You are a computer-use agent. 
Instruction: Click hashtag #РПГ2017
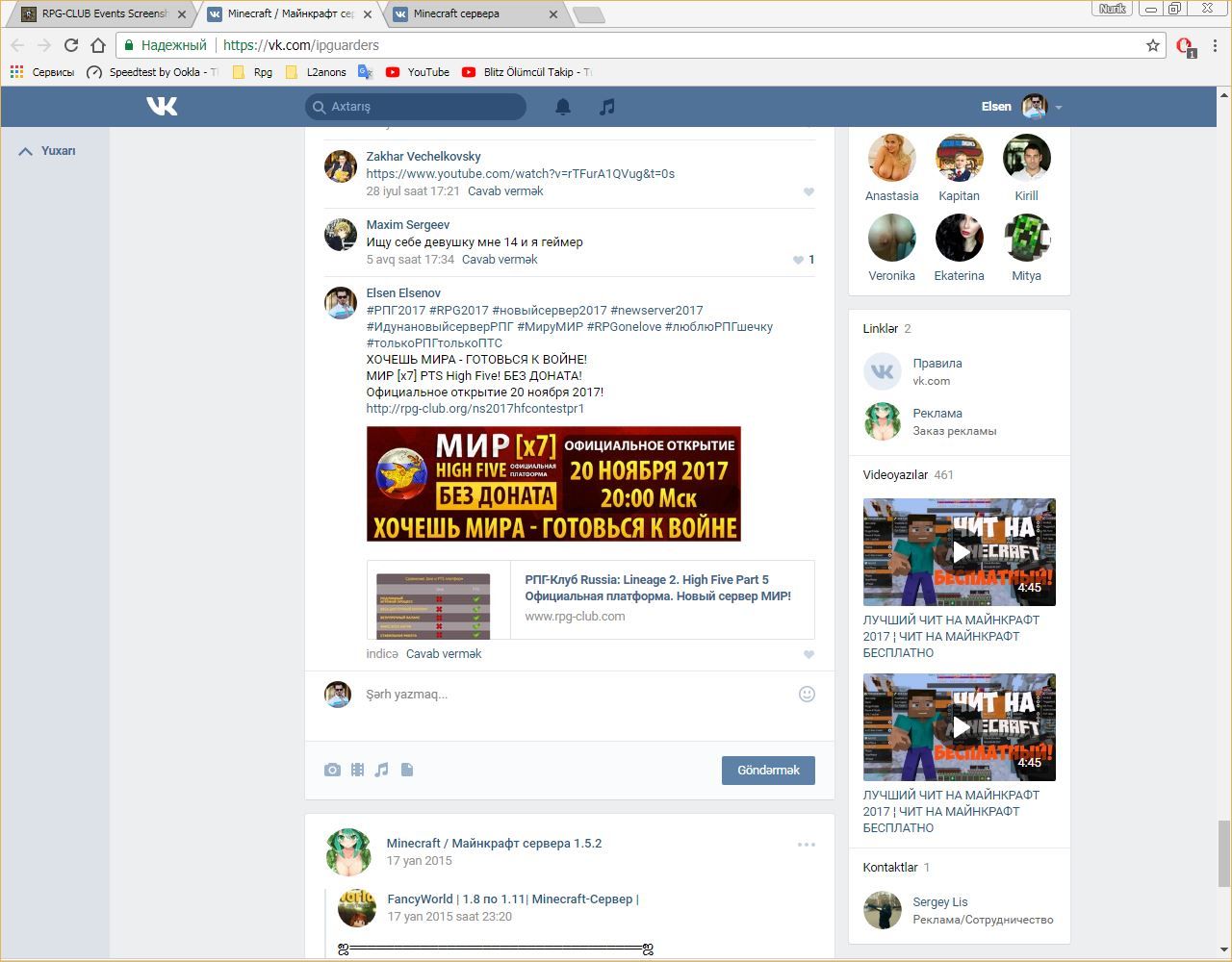(x=396, y=311)
